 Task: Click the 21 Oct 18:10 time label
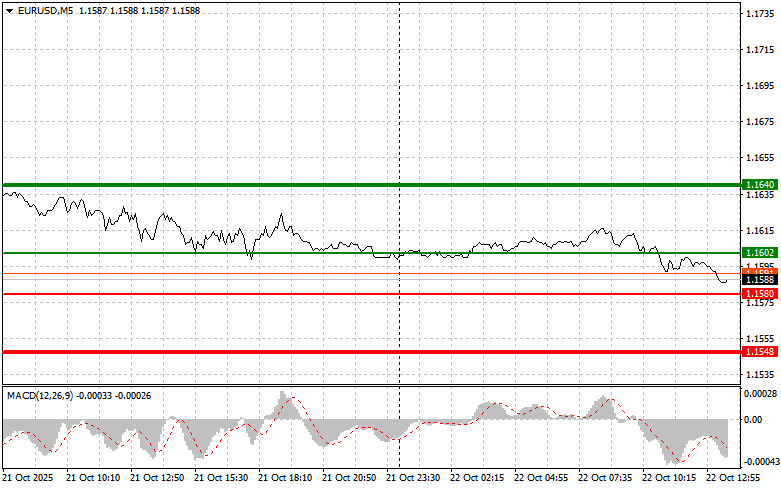(285, 478)
